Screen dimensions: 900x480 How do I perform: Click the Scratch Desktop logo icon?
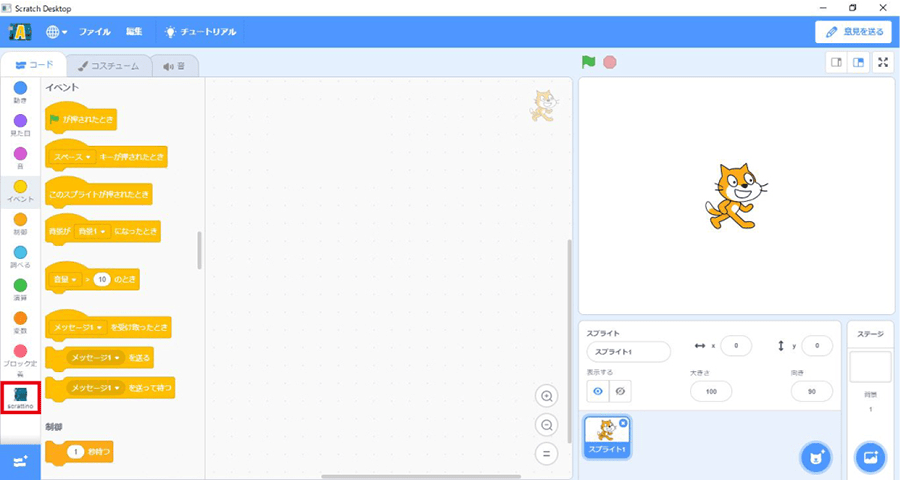pos(20,32)
